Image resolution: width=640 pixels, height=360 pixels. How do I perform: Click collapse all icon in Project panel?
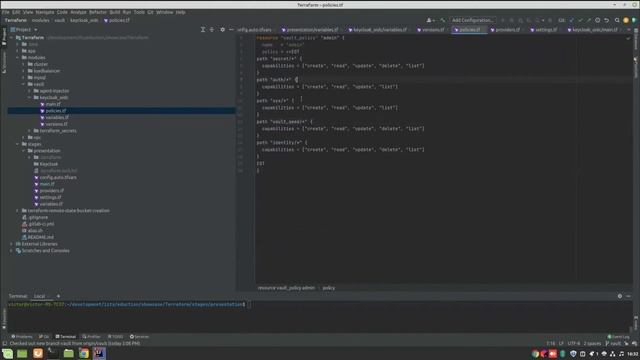pyautogui.click(x=212, y=29)
